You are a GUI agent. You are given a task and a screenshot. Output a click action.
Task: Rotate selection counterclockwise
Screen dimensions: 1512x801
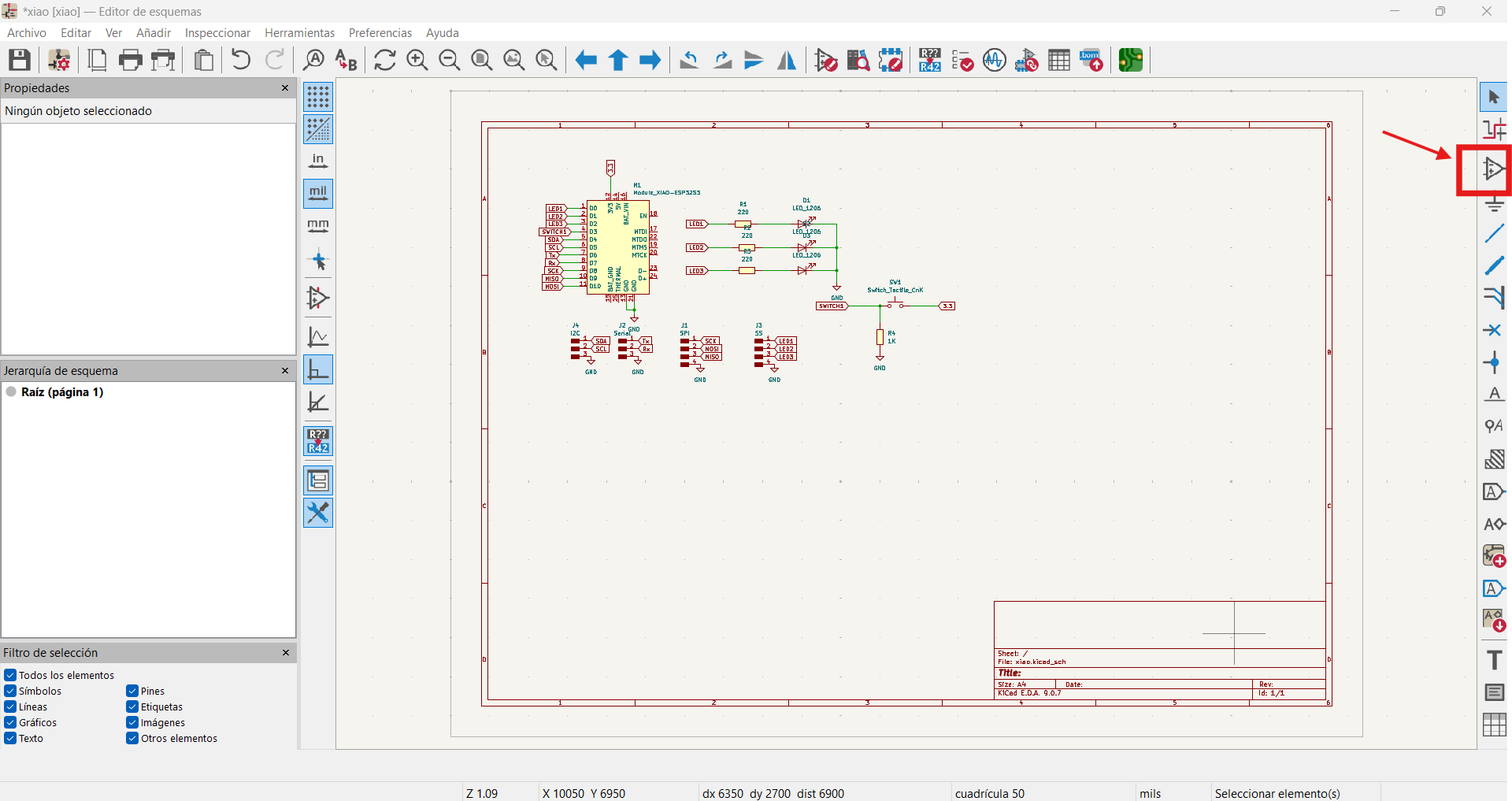click(x=690, y=60)
